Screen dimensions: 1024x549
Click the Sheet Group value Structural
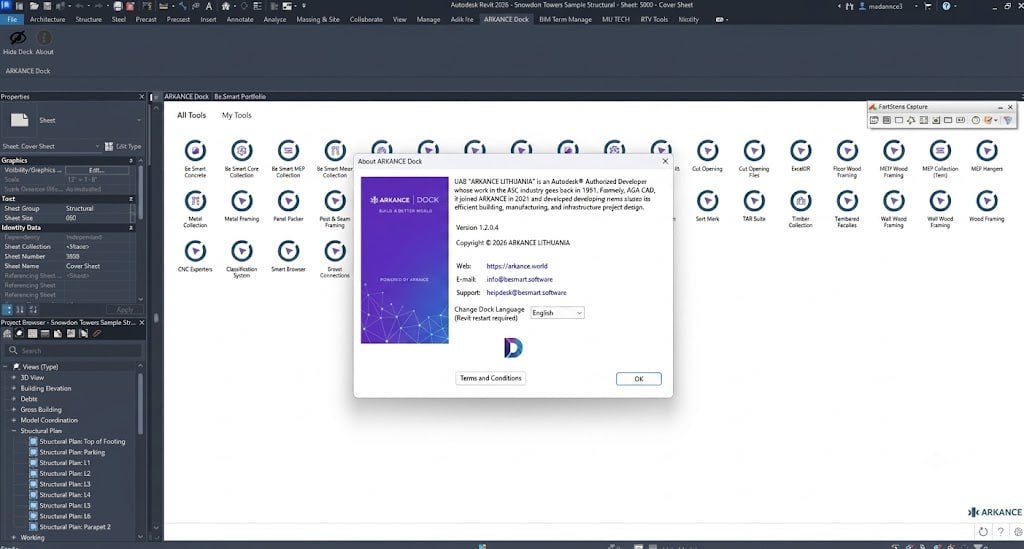tap(80, 209)
